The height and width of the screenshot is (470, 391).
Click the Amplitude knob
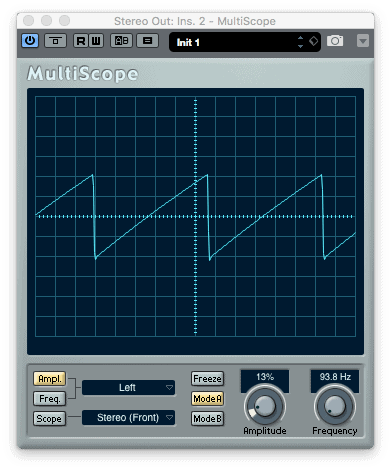pyautogui.click(x=265, y=406)
